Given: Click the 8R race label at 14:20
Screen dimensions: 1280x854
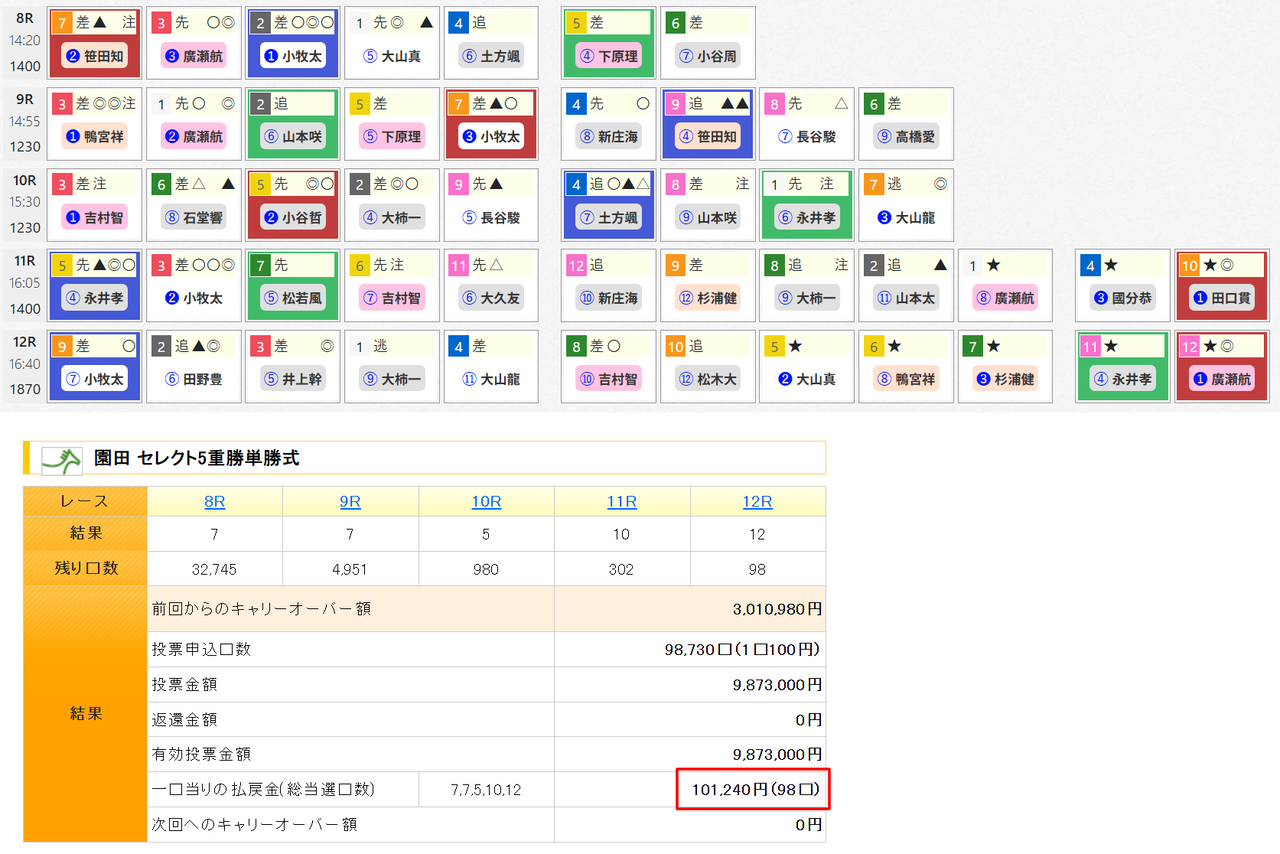Looking at the screenshot, I should 25,17.
